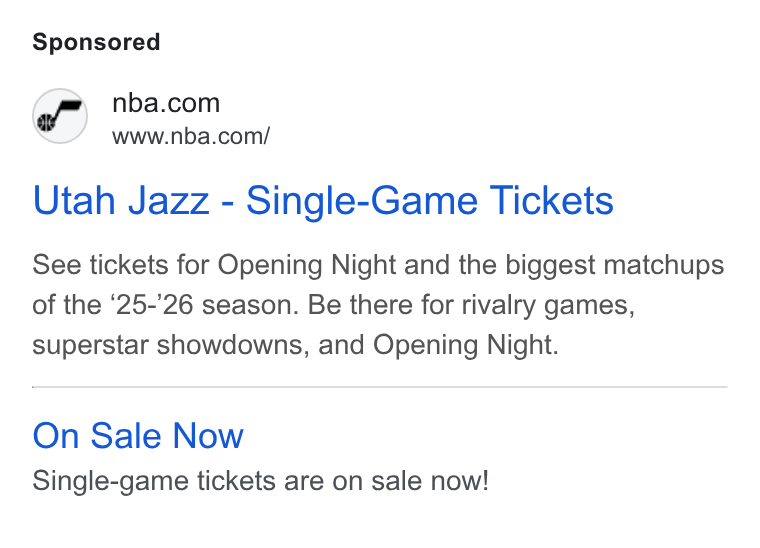
Task: Click the Opening Night ad description text
Action: coord(378,305)
